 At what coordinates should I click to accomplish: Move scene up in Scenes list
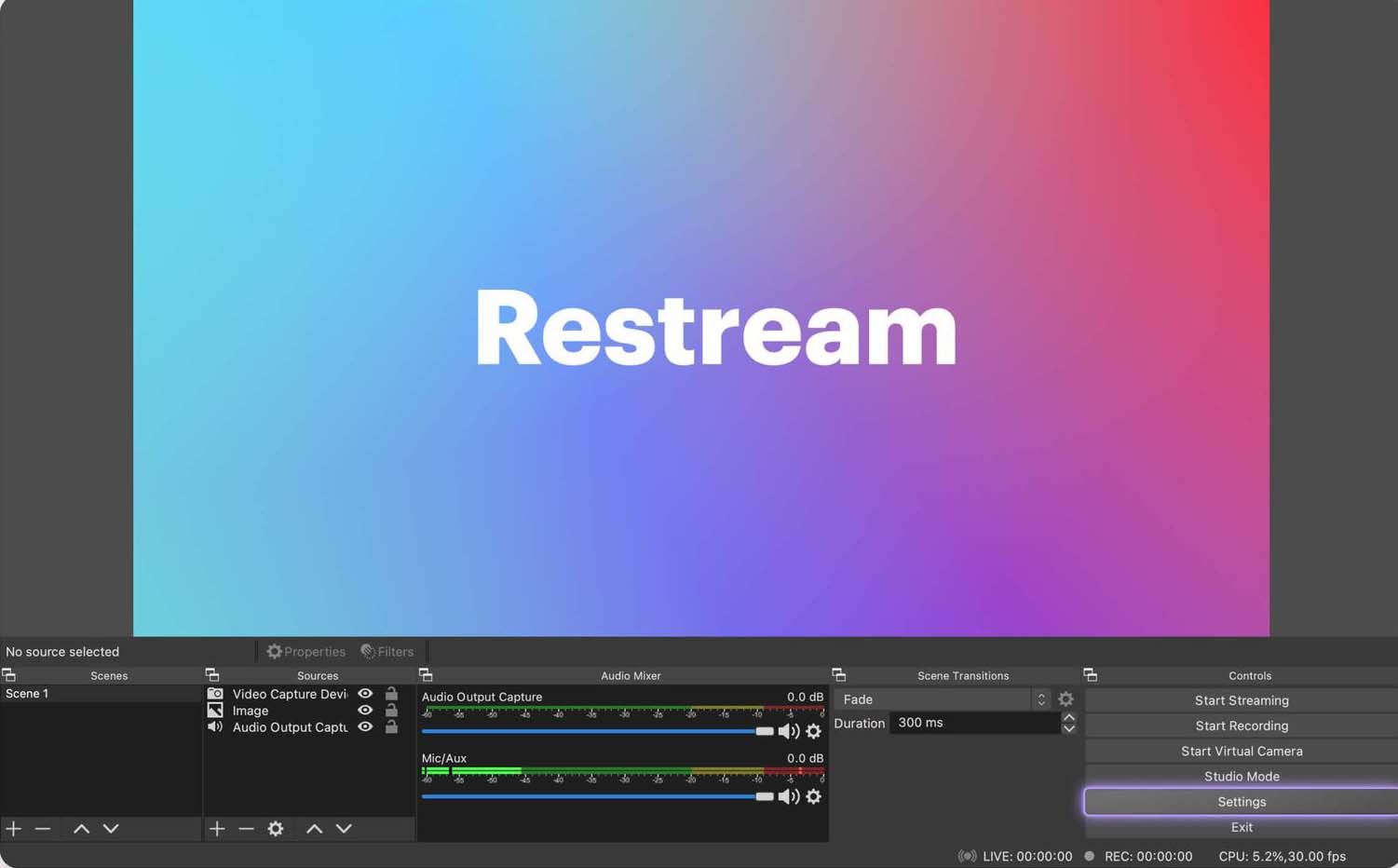click(82, 828)
